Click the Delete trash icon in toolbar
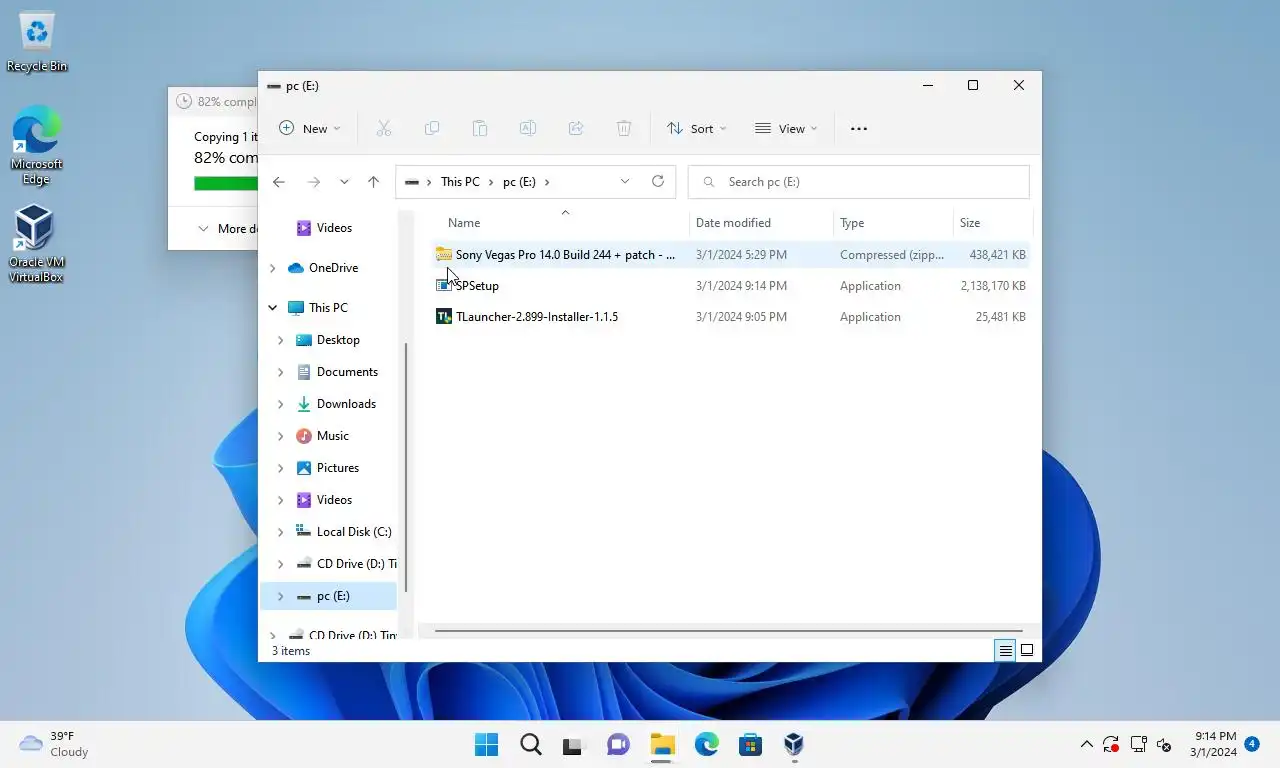Image resolution: width=1280 pixels, height=768 pixels. point(624,128)
